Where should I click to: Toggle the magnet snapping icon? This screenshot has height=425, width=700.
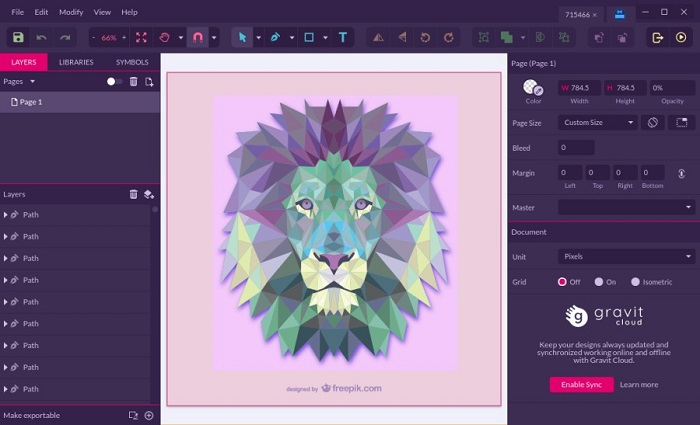click(x=197, y=38)
